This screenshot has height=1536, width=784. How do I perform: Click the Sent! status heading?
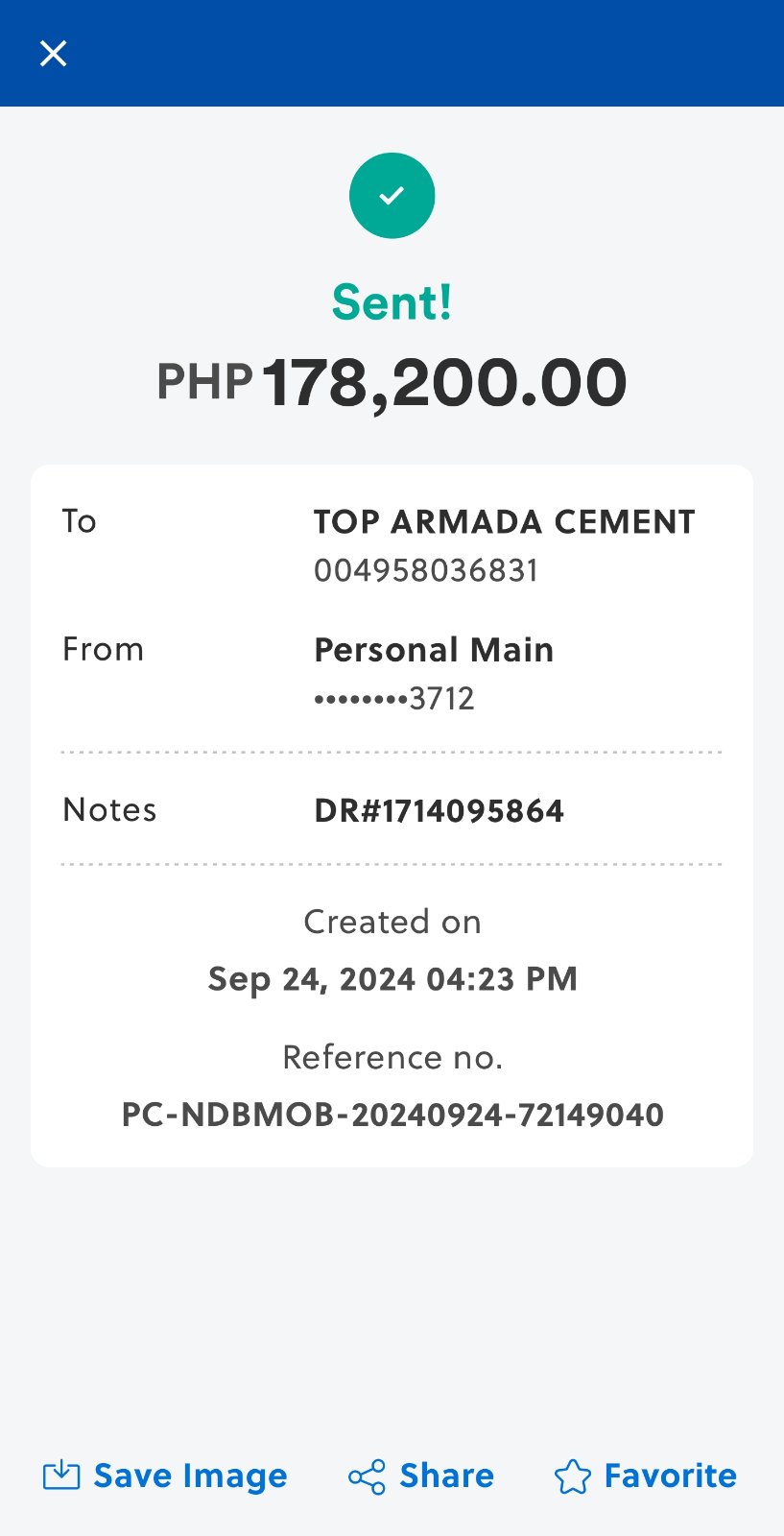(392, 303)
